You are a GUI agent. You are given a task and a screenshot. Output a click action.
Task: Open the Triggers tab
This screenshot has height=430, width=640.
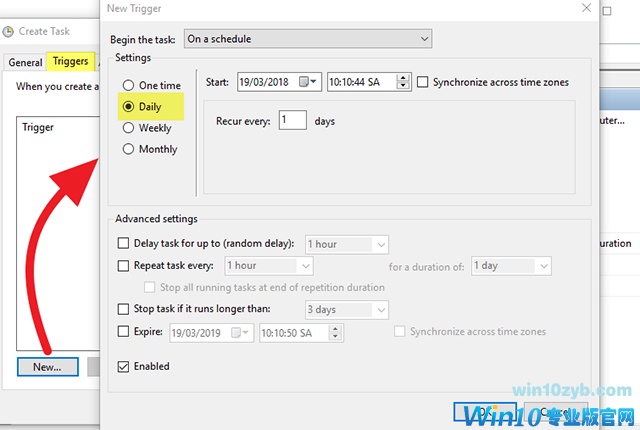pos(70,61)
